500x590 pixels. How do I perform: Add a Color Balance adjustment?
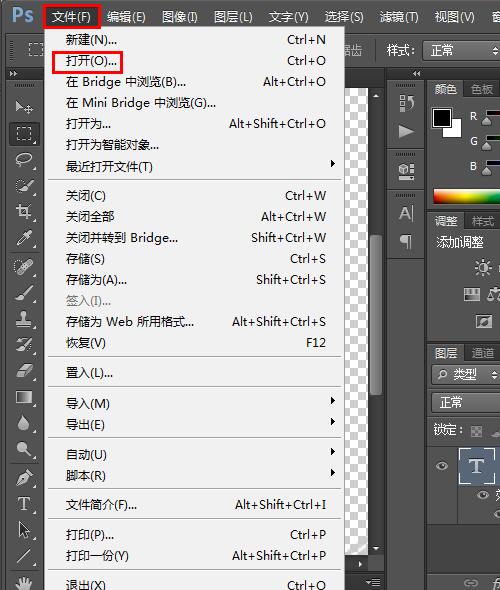point(493,295)
